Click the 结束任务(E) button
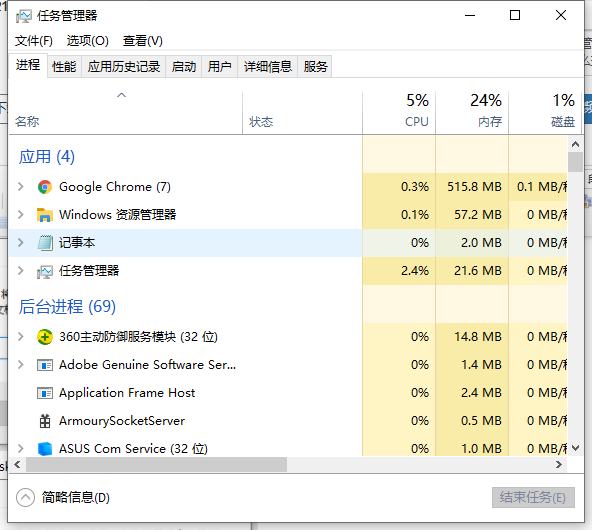Image resolution: width=592 pixels, height=530 pixels. tap(533, 497)
